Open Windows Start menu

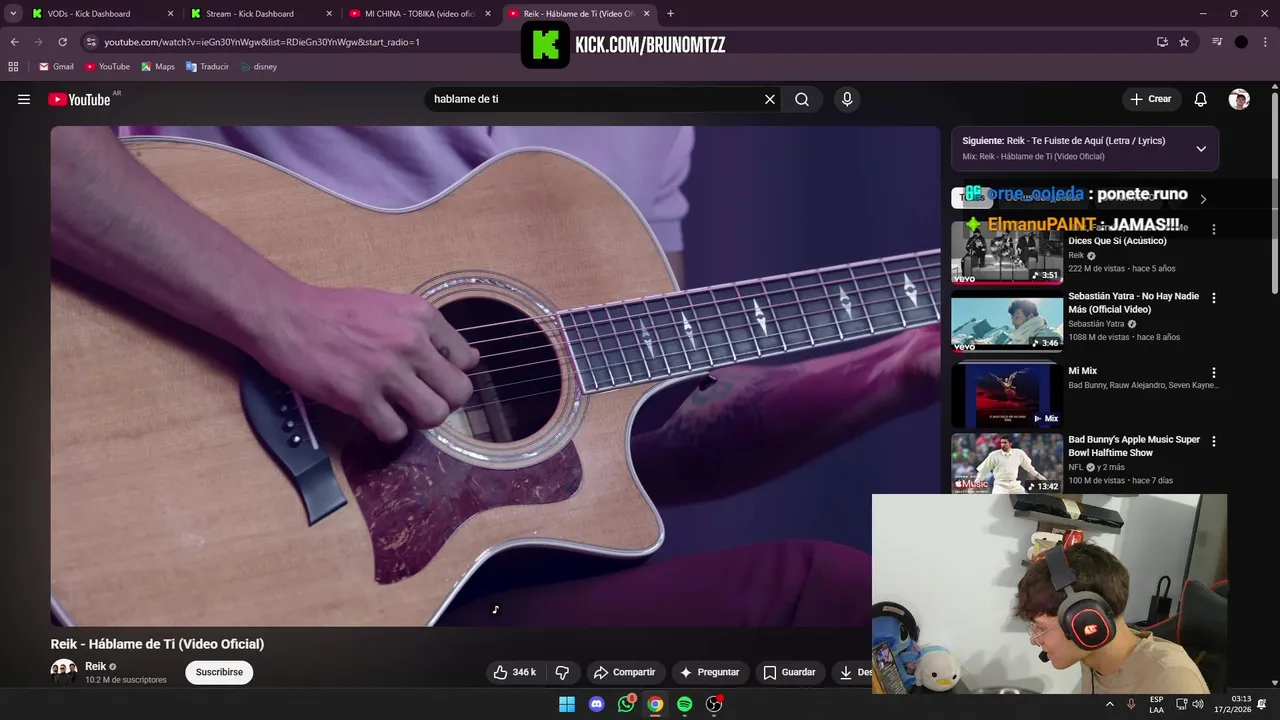pyautogui.click(x=567, y=704)
